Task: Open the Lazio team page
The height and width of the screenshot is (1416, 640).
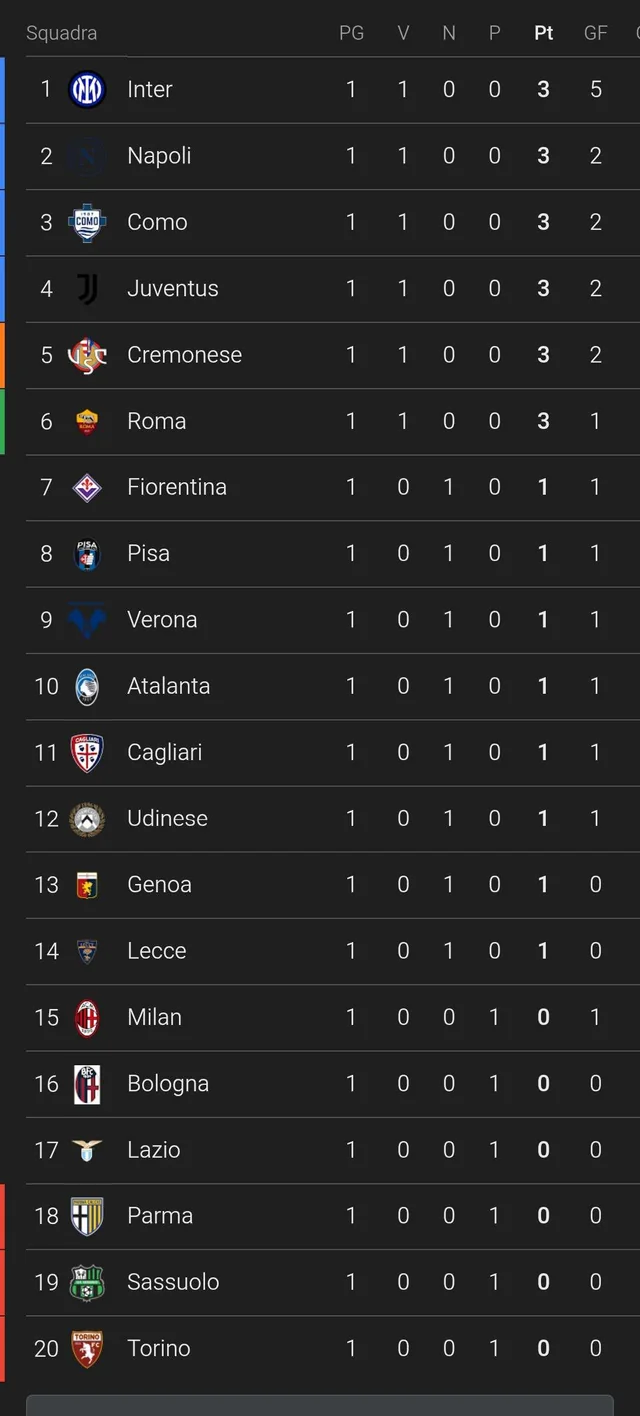Action: point(154,1150)
